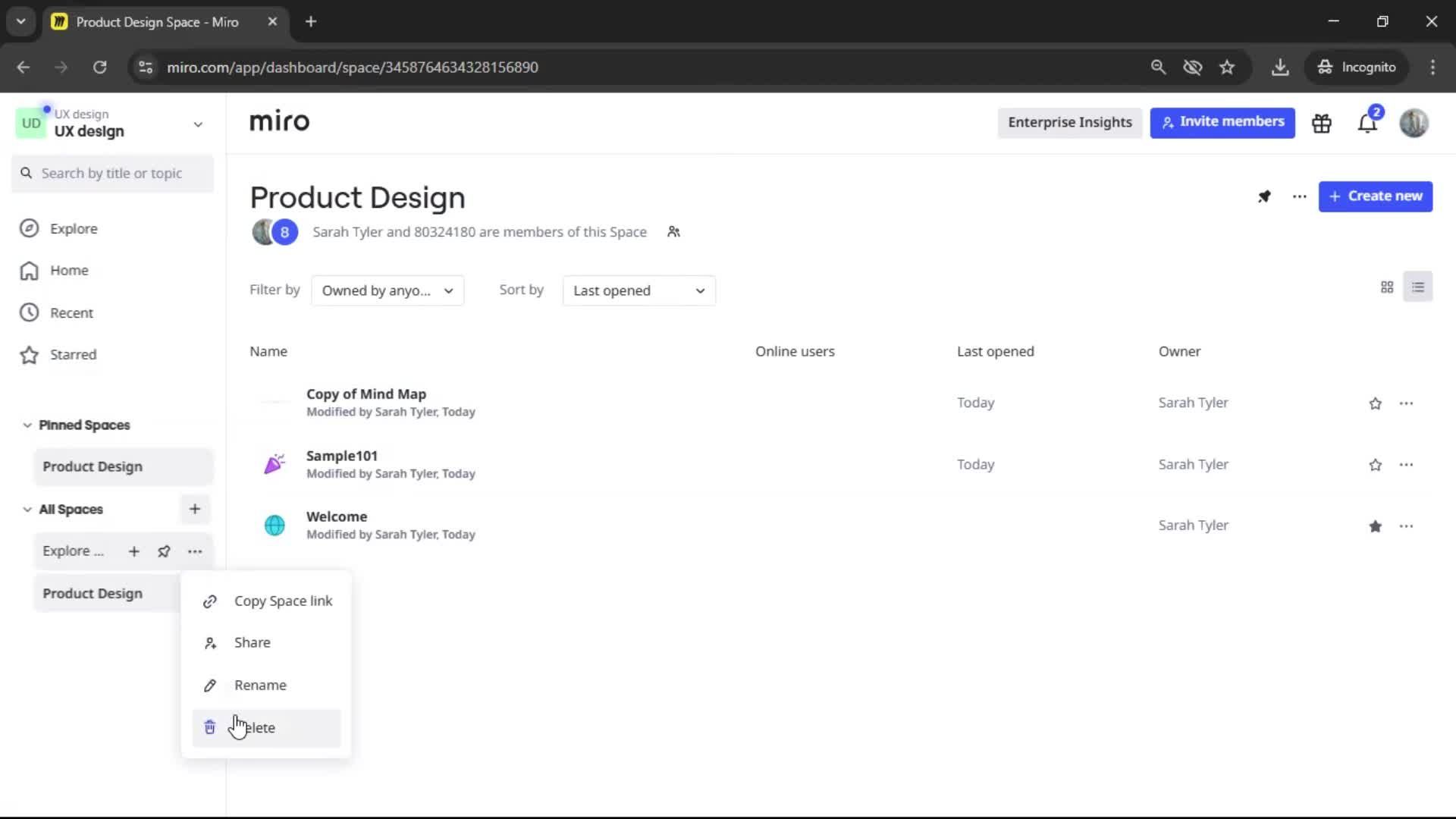Unpin the Product Design space using the pin icon
The height and width of the screenshot is (819, 1456).
click(x=1264, y=196)
